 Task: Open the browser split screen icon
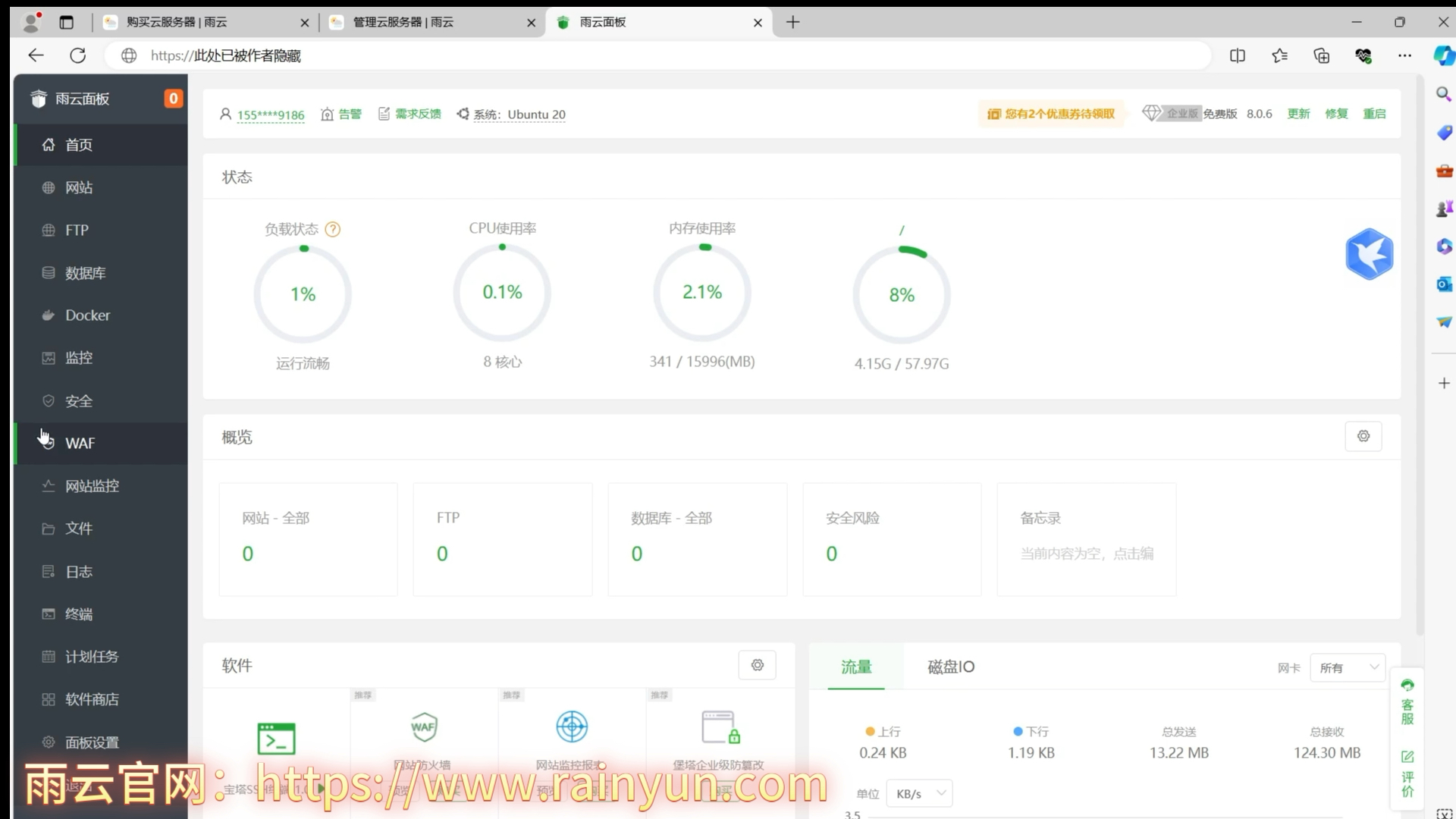pyautogui.click(x=1237, y=55)
